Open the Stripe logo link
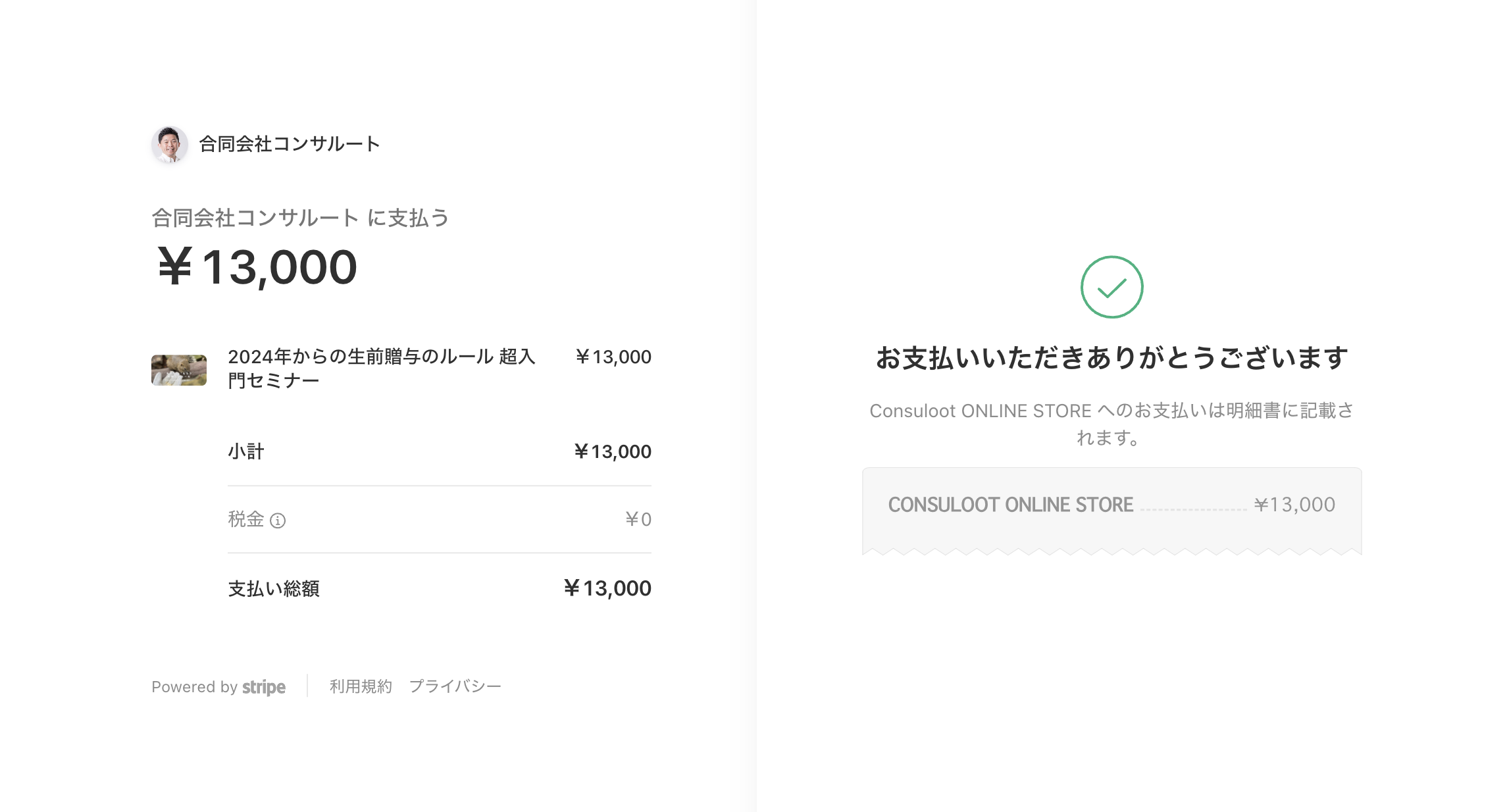1507x812 pixels. (x=264, y=687)
